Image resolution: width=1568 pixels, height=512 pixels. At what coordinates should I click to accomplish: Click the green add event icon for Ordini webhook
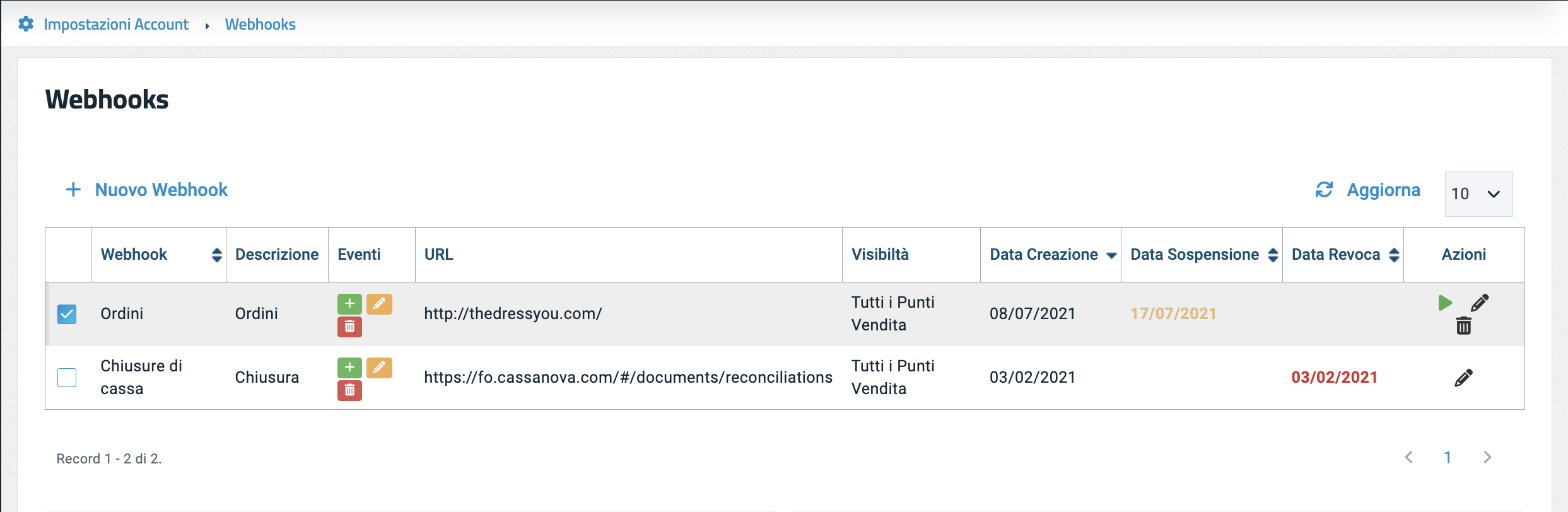[x=349, y=303]
